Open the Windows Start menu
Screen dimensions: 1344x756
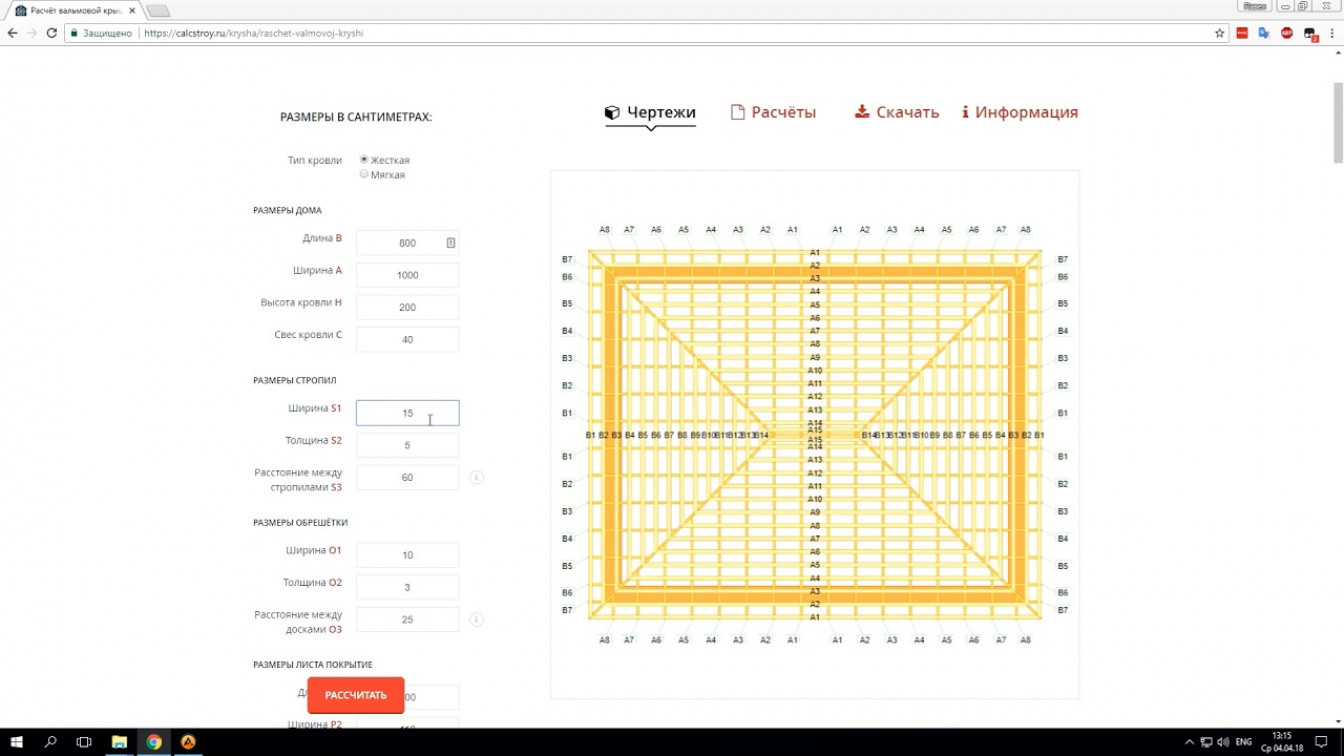17,742
